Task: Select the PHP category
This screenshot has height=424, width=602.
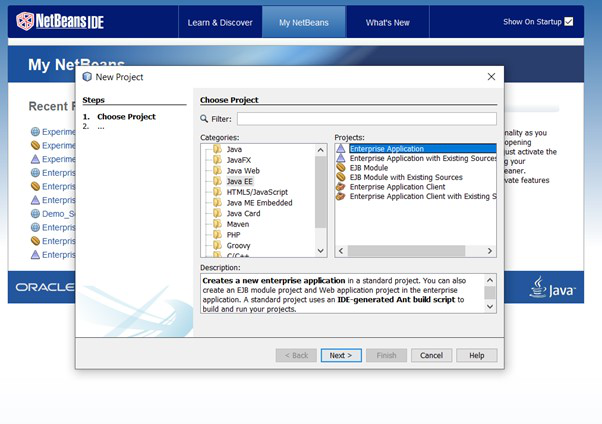Action: (233, 235)
